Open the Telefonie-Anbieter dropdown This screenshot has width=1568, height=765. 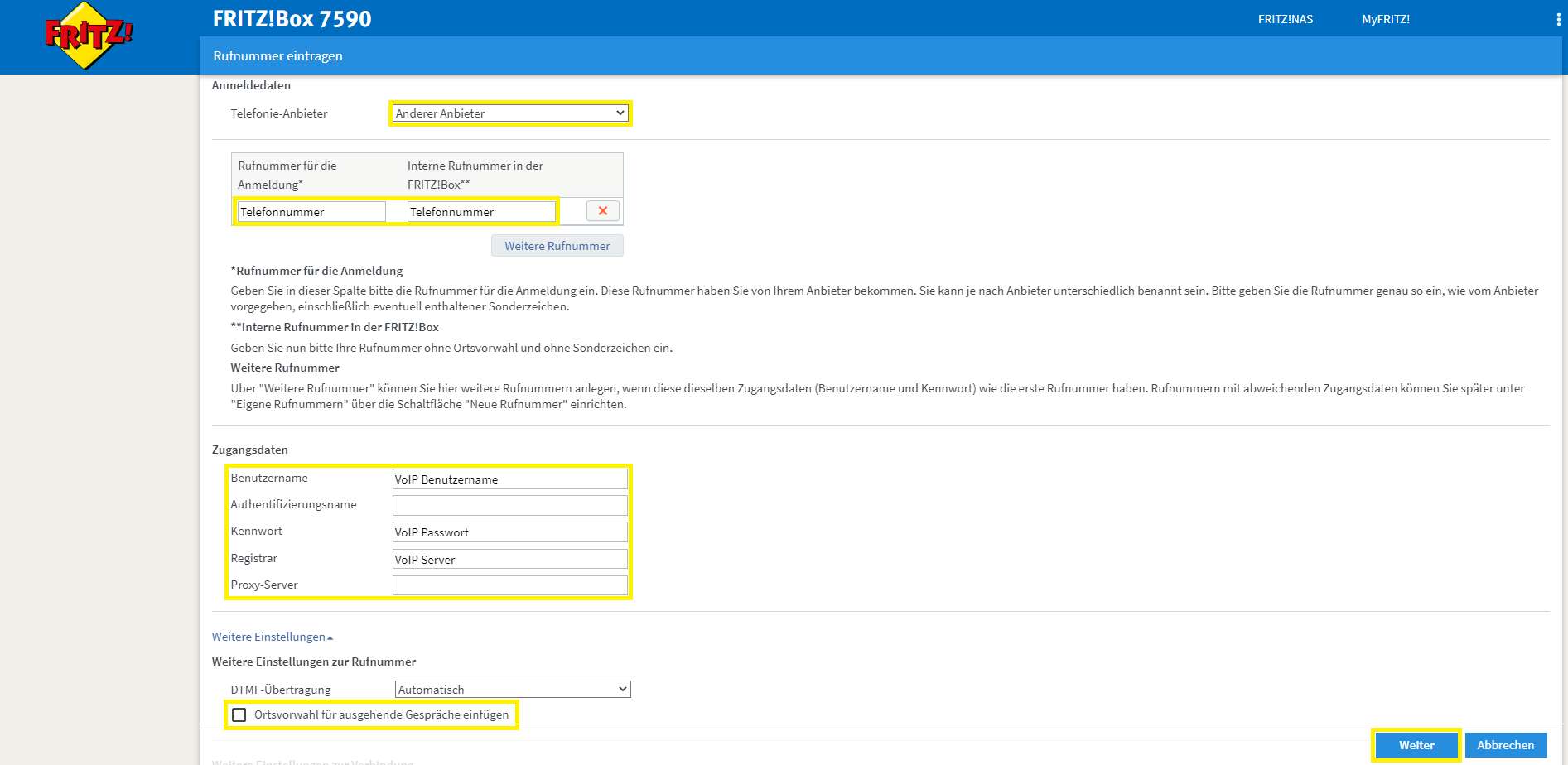tap(510, 113)
